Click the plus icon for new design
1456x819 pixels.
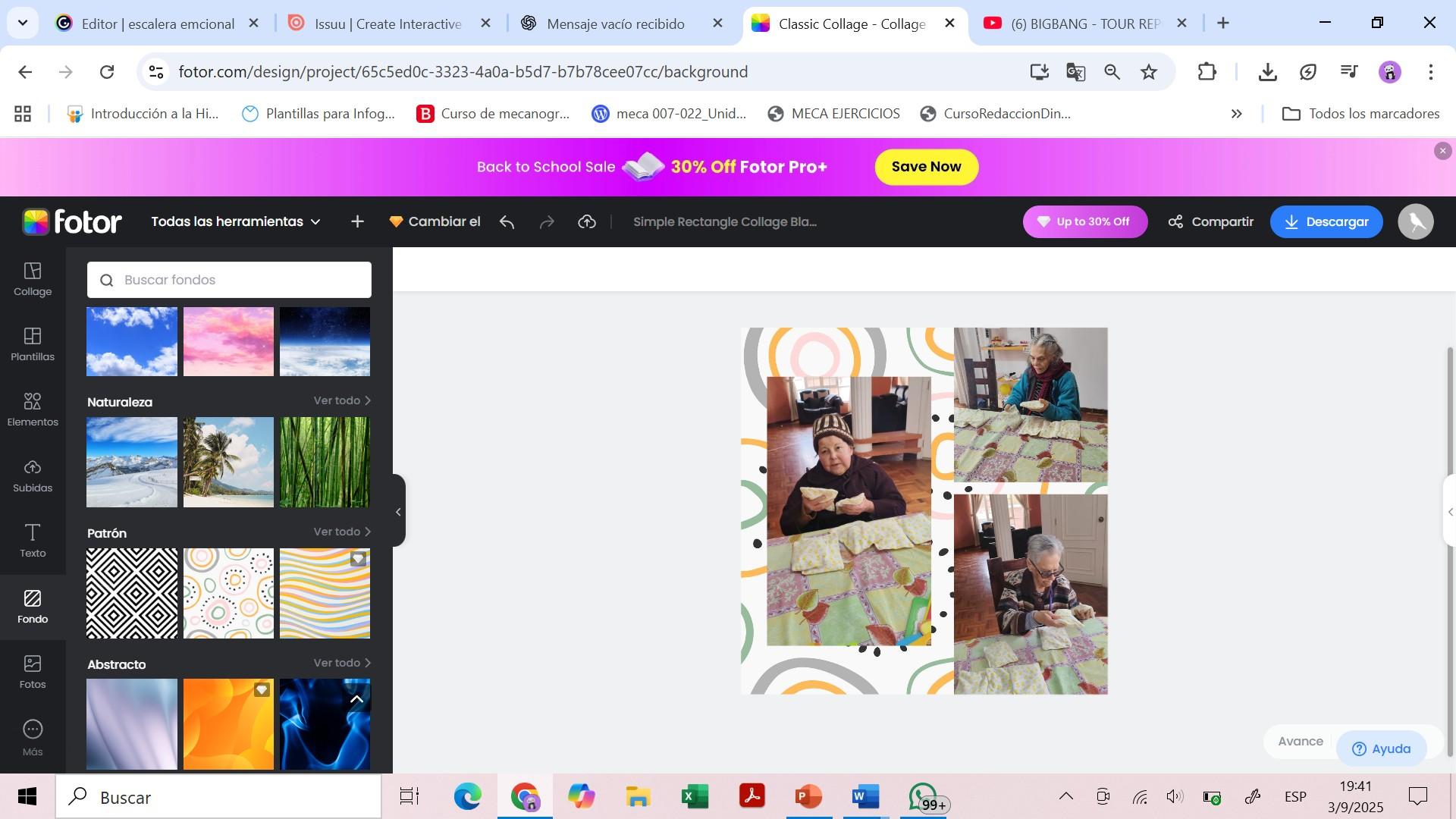(357, 222)
